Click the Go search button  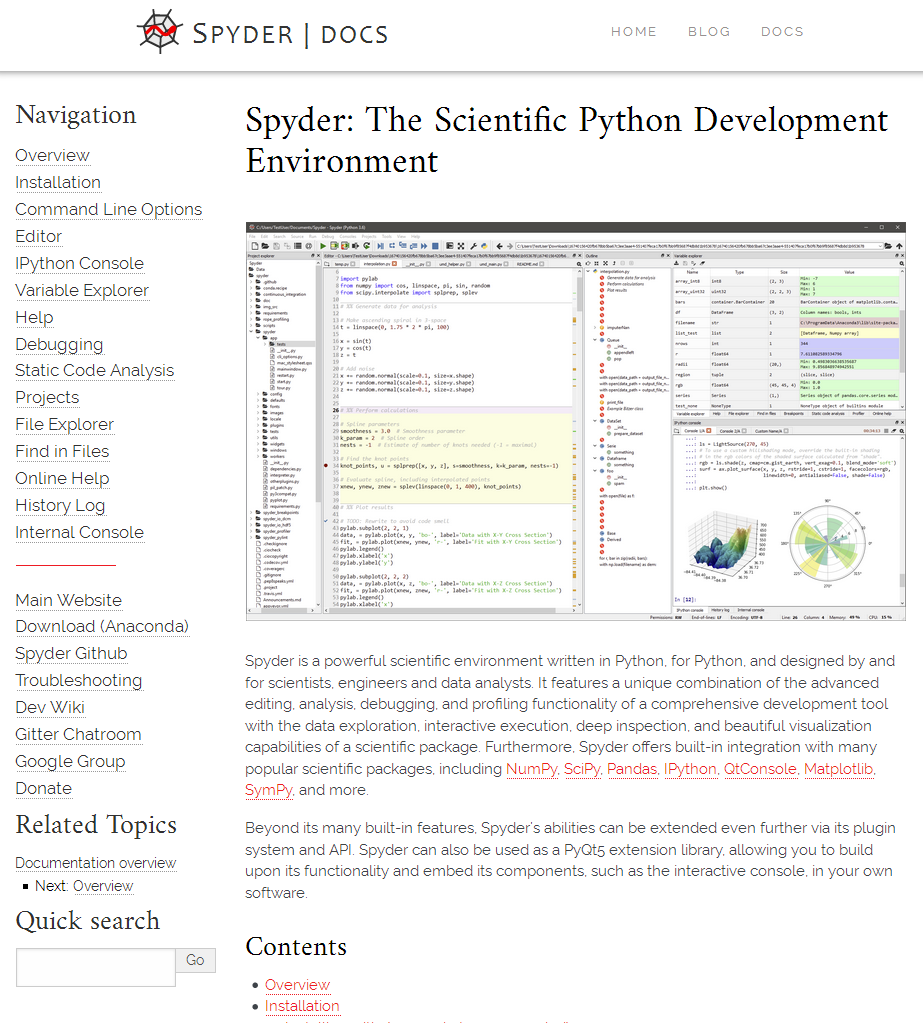pos(195,960)
